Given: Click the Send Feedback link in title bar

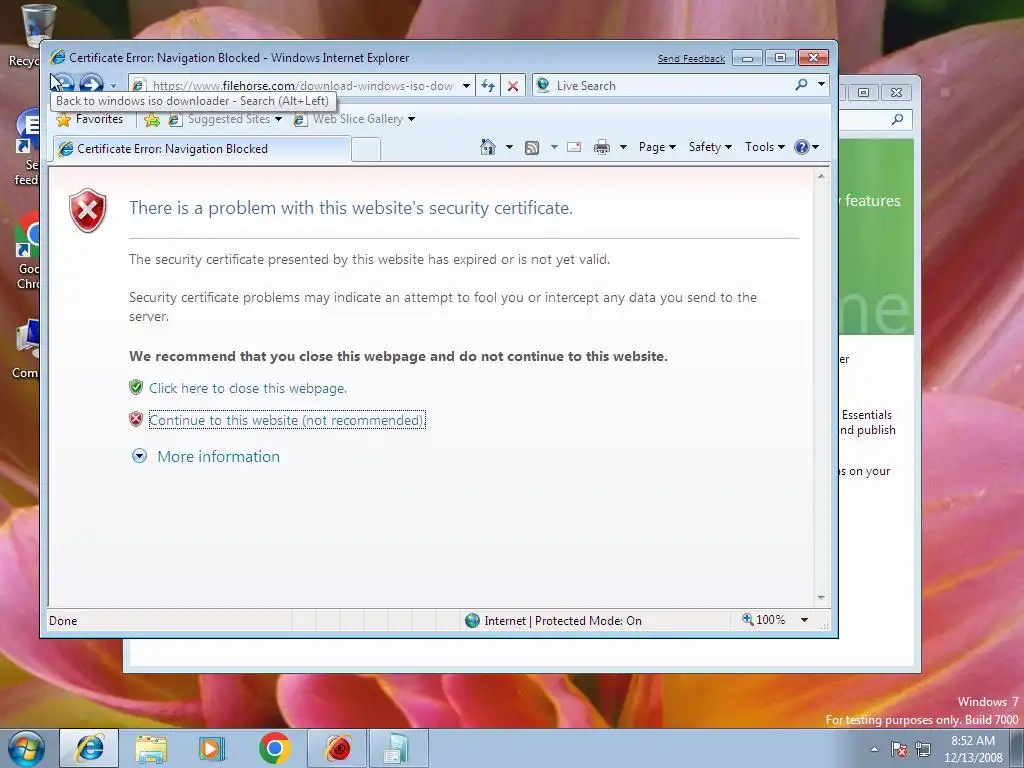Looking at the screenshot, I should [x=691, y=59].
